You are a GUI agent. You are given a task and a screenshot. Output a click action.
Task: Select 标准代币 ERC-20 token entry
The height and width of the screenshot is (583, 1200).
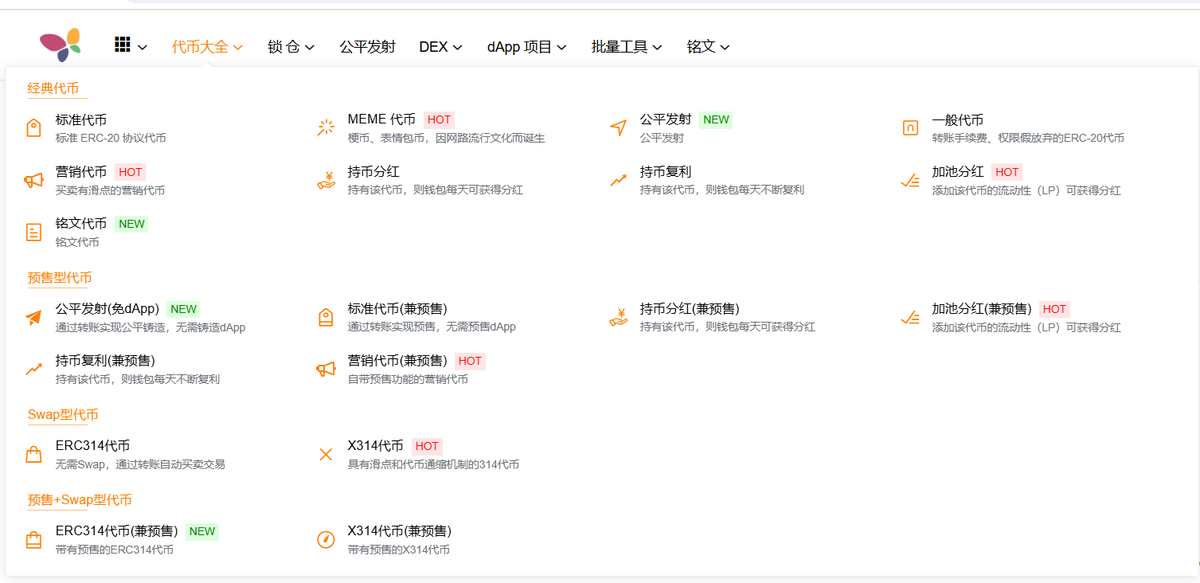click(x=81, y=119)
